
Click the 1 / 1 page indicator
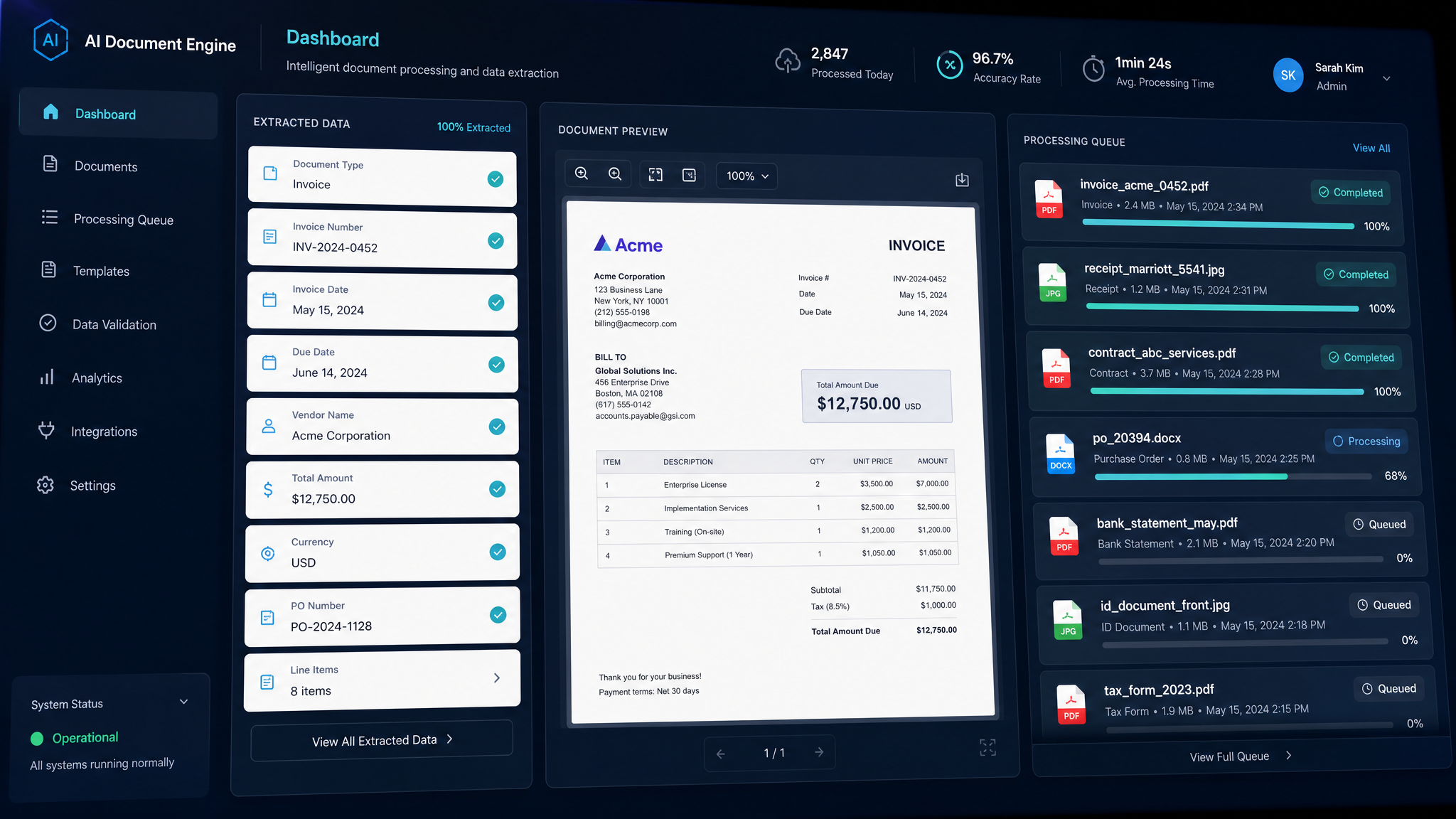pos(774,753)
